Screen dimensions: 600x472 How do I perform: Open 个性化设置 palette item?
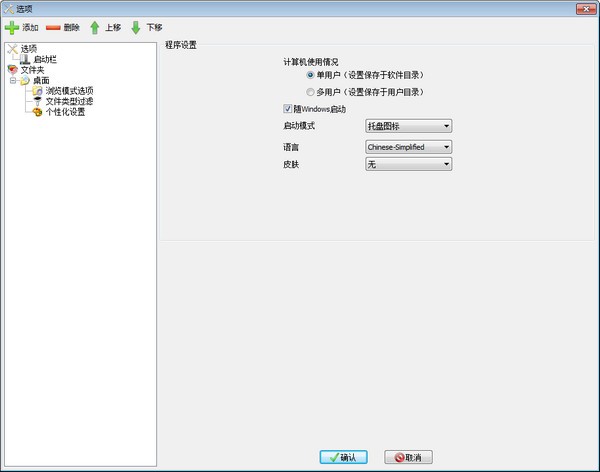tap(65, 112)
